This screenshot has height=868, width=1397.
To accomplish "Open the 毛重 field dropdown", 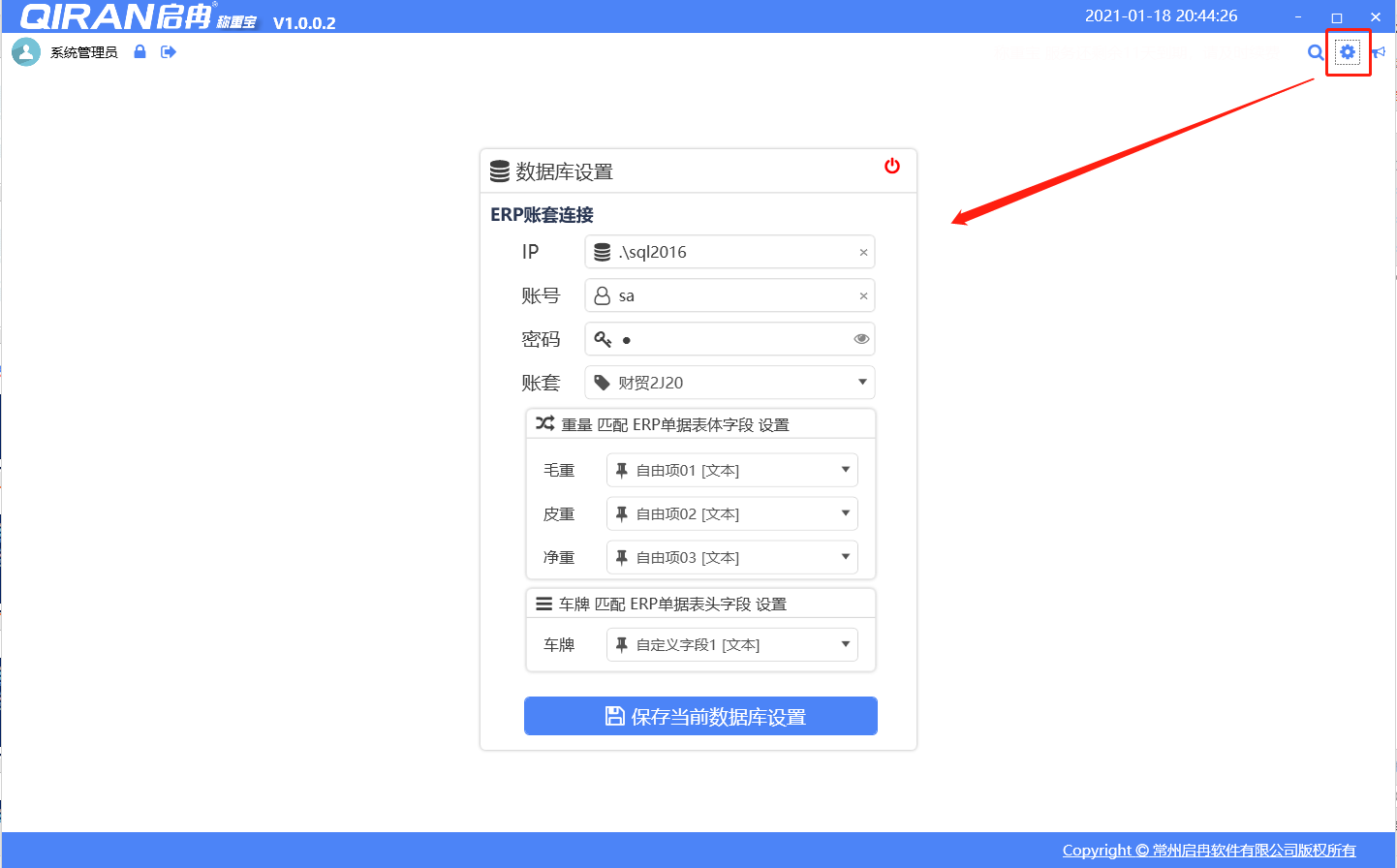I will pyautogui.click(x=845, y=470).
